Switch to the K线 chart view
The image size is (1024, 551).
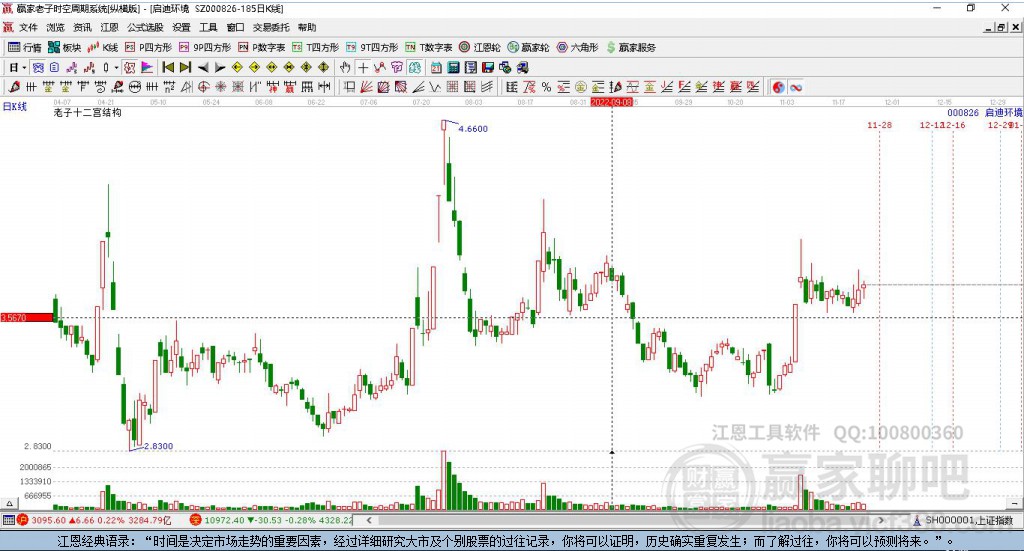(103, 47)
